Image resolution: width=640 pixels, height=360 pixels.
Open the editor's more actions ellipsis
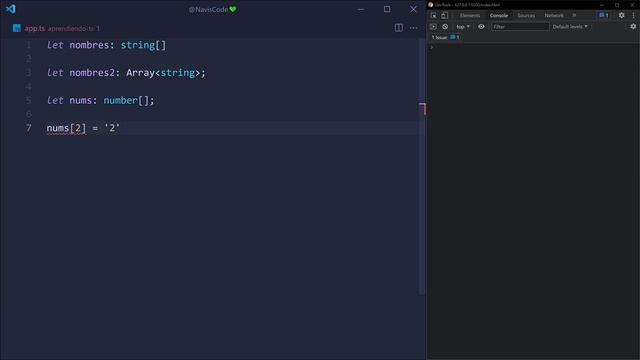(413, 28)
